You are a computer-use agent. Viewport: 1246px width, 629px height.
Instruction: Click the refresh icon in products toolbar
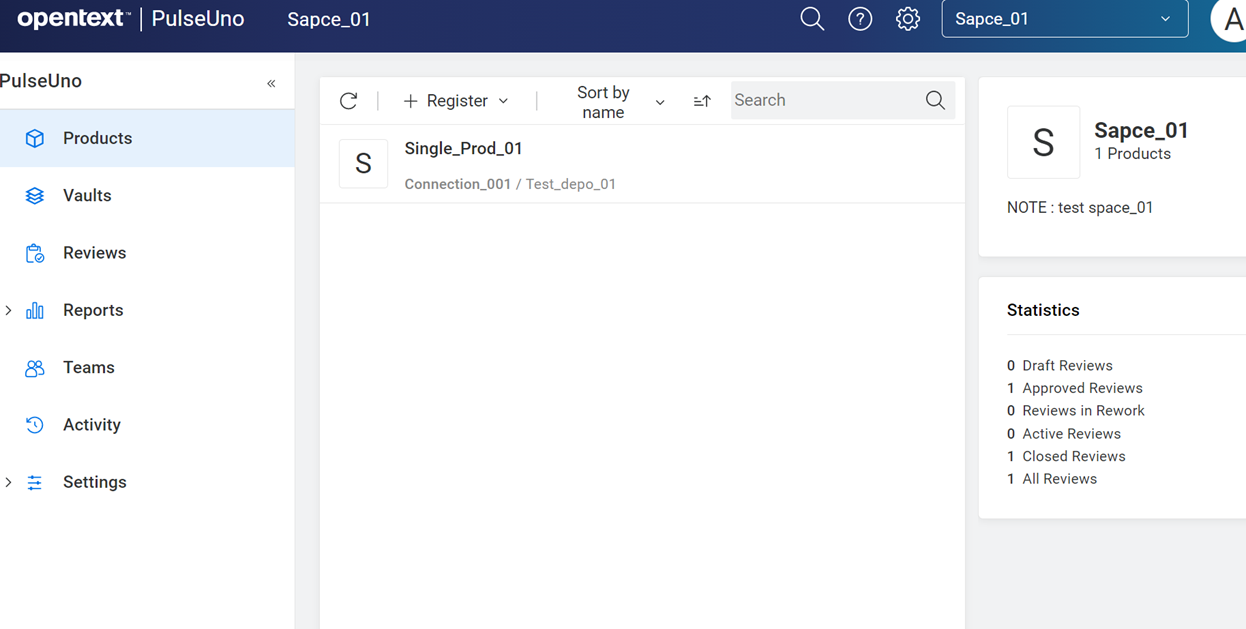pyautogui.click(x=348, y=101)
